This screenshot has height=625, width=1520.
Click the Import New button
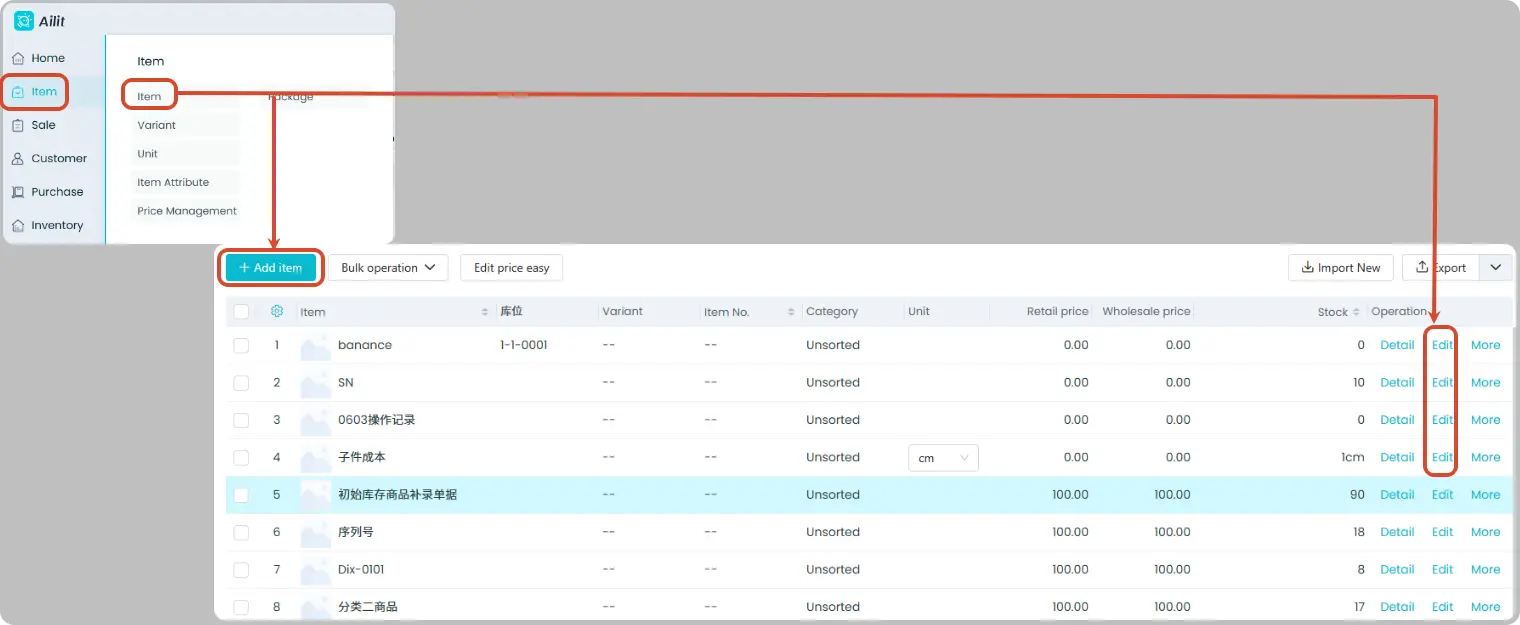tap(1340, 268)
